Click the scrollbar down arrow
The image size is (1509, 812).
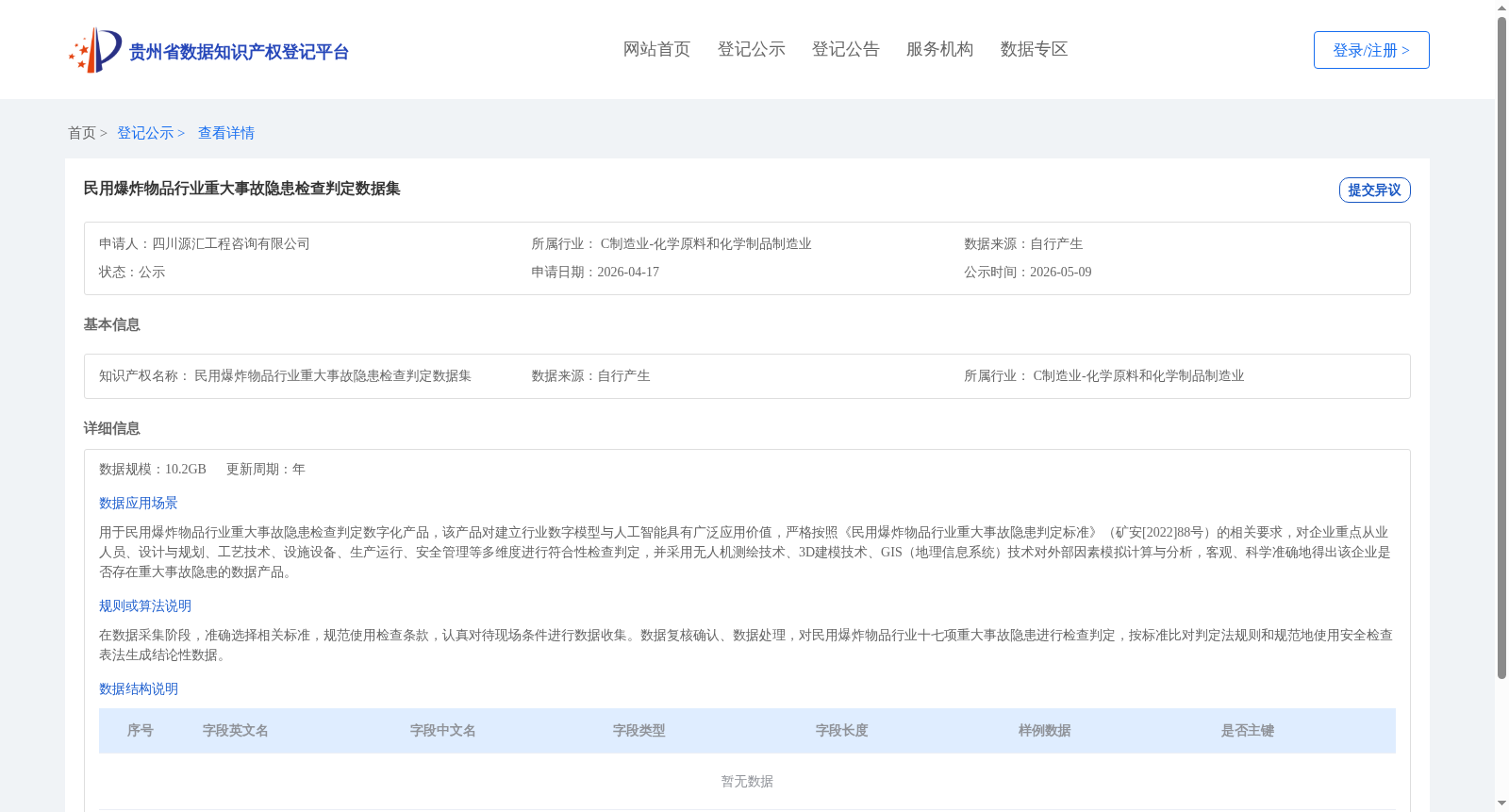coord(1501,804)
